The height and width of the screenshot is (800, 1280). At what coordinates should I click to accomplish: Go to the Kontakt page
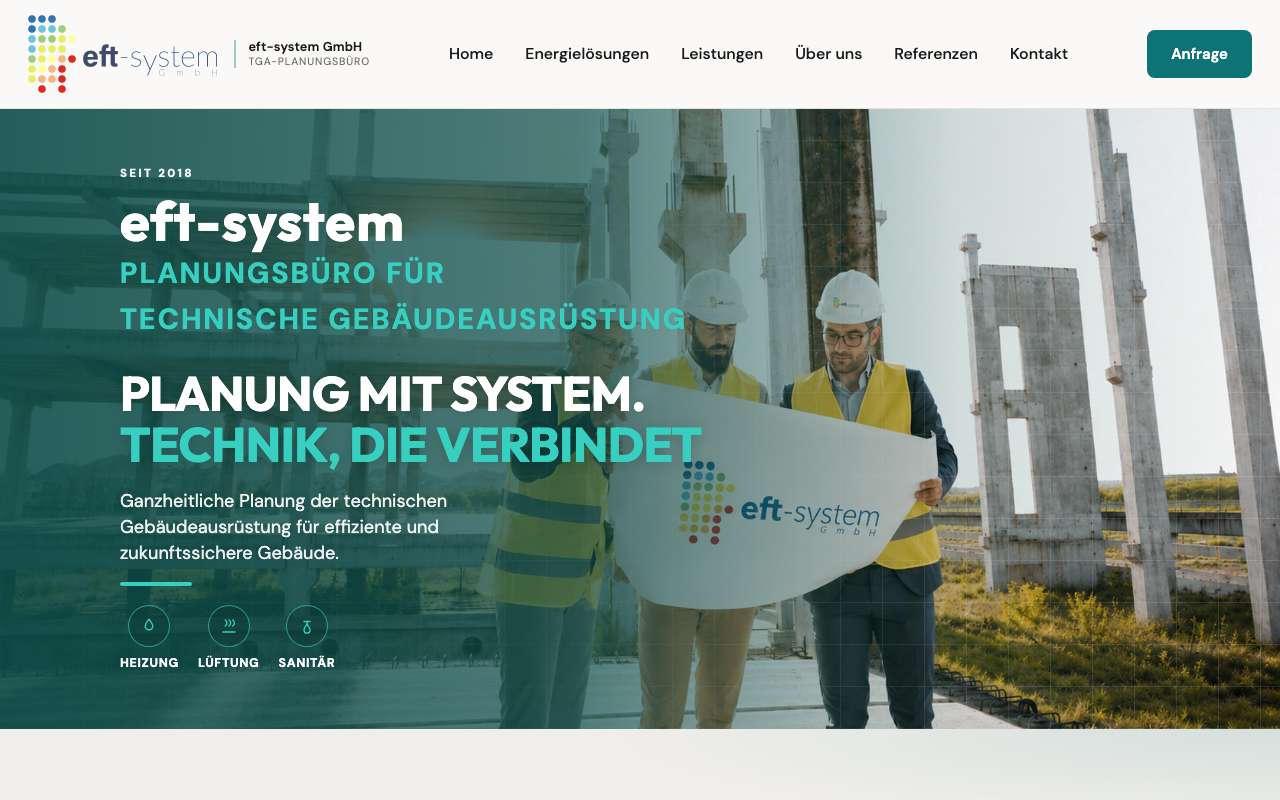point(1039,54)
